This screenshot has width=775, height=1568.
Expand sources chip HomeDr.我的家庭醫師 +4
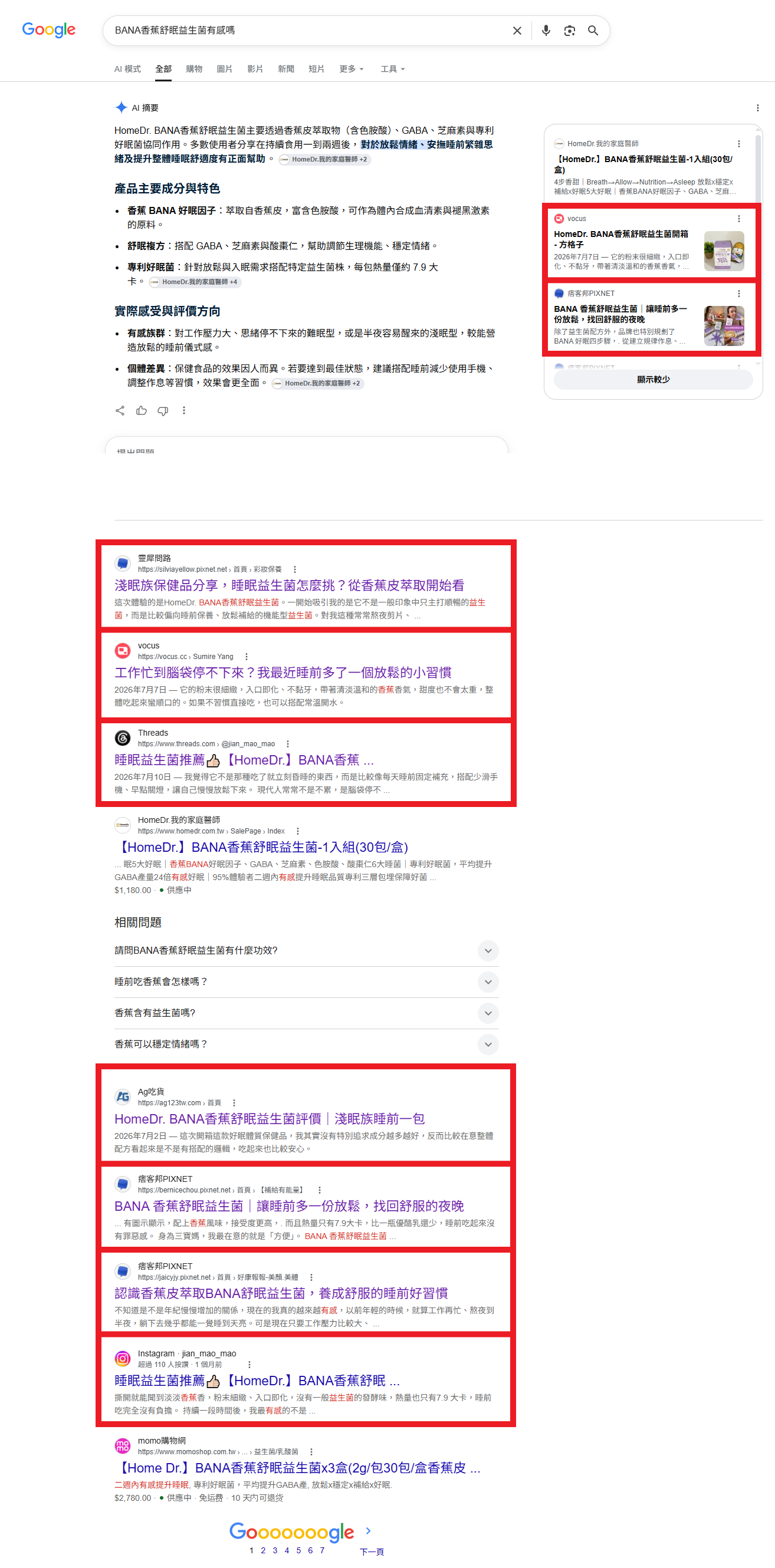pyautogui.click(x=195, y=282)
